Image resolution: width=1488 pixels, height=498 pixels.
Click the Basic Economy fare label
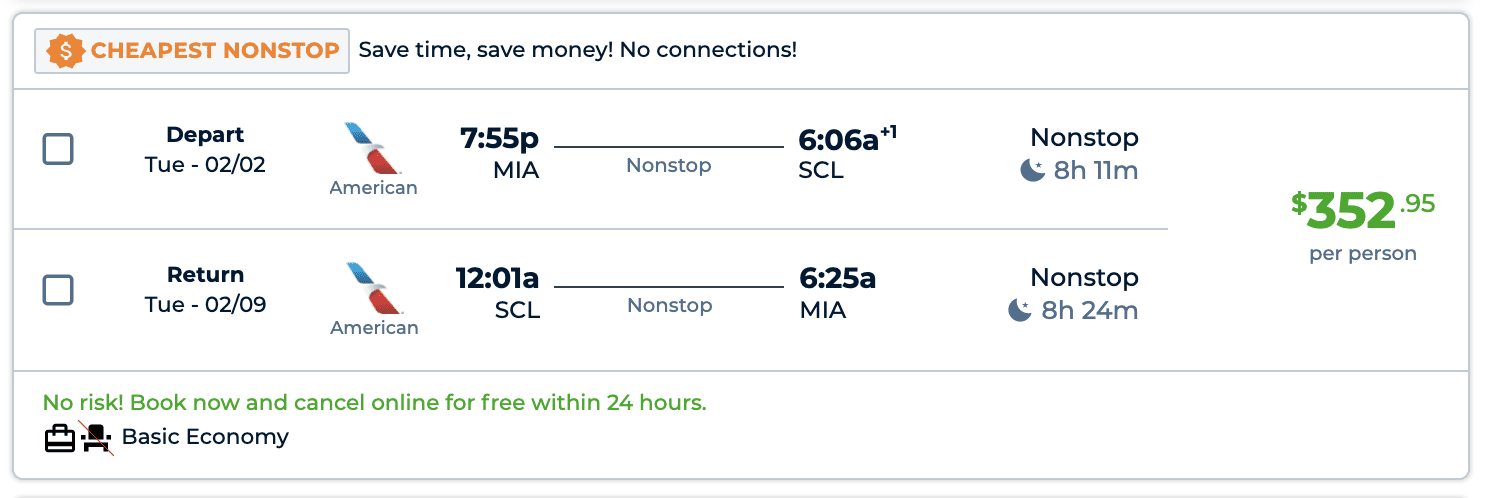[205, 437]
